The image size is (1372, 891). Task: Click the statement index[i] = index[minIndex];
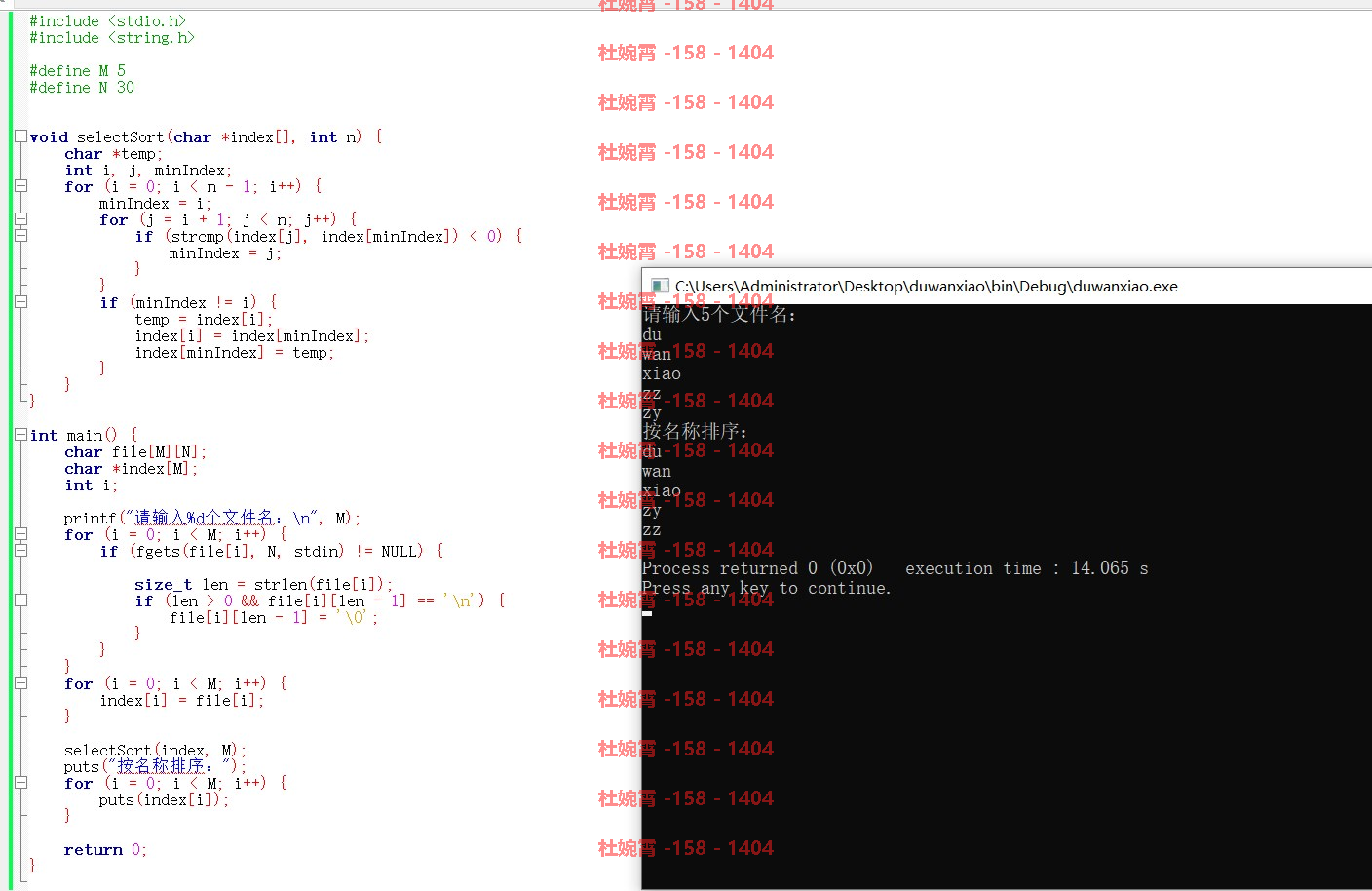[252, 335]
